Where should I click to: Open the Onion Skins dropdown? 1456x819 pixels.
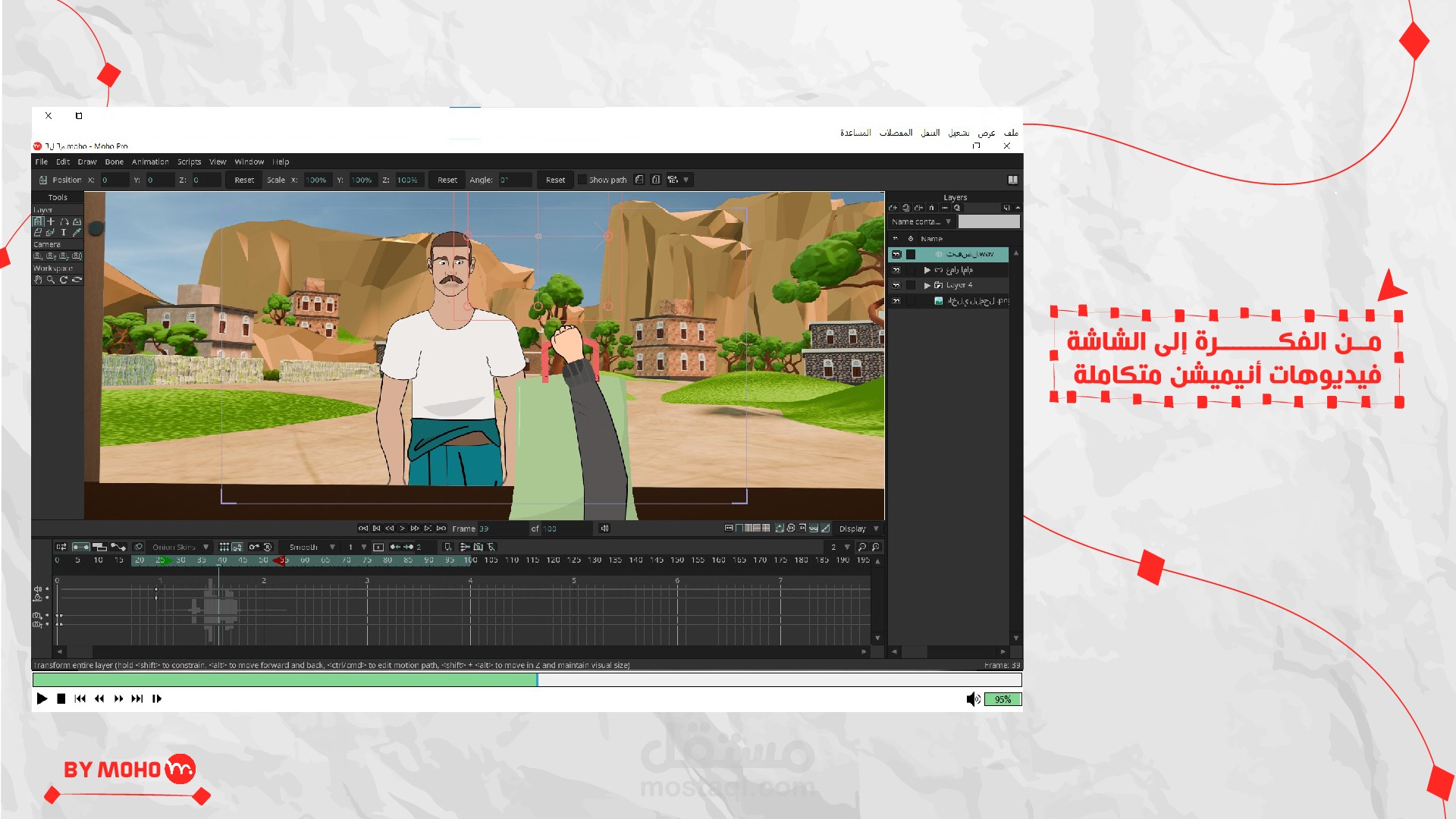pos(180,547)
